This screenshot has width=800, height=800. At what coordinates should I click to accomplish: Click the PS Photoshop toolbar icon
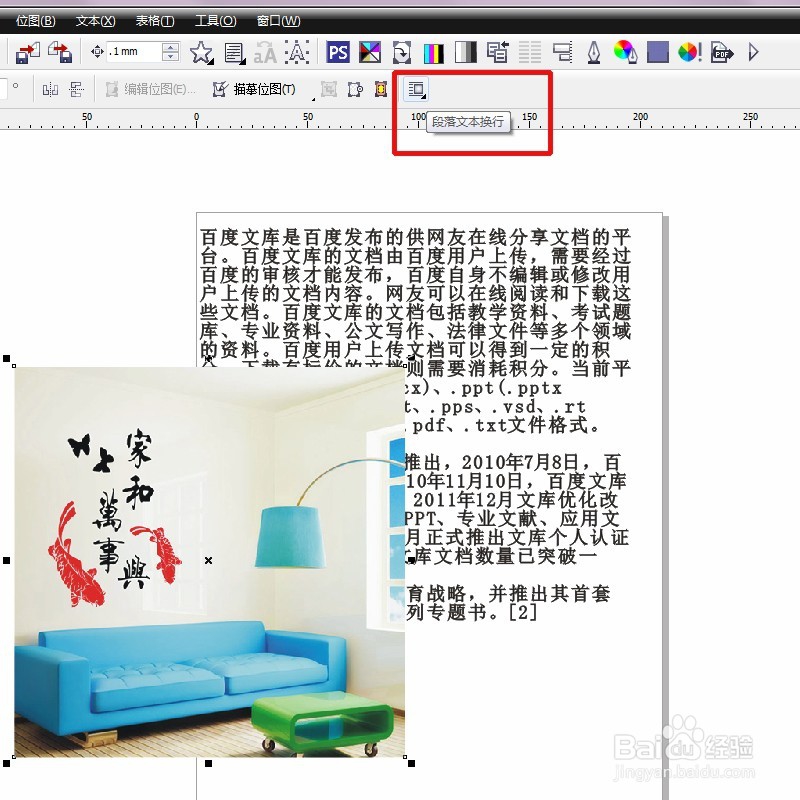[x=338, y=52]
